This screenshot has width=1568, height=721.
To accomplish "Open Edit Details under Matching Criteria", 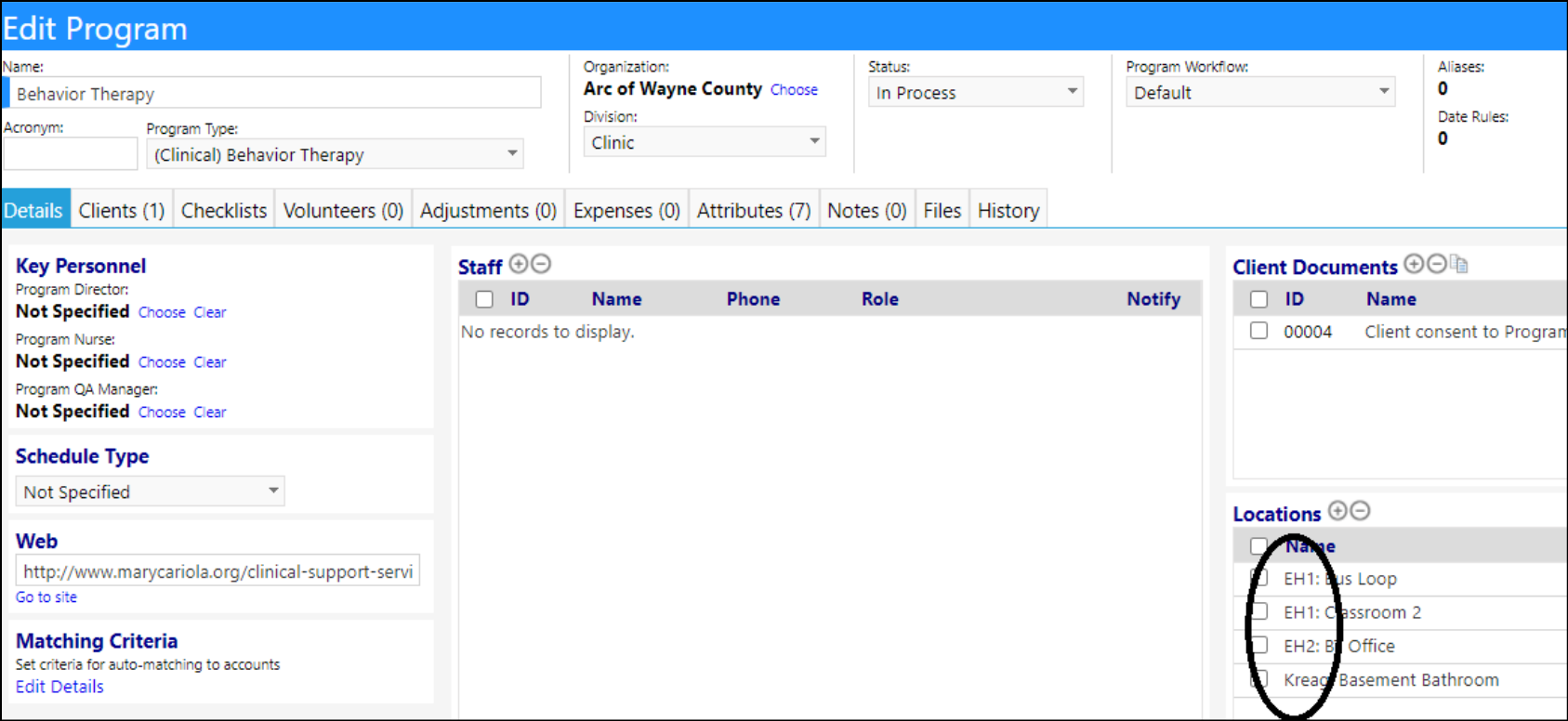I will 59,687.
